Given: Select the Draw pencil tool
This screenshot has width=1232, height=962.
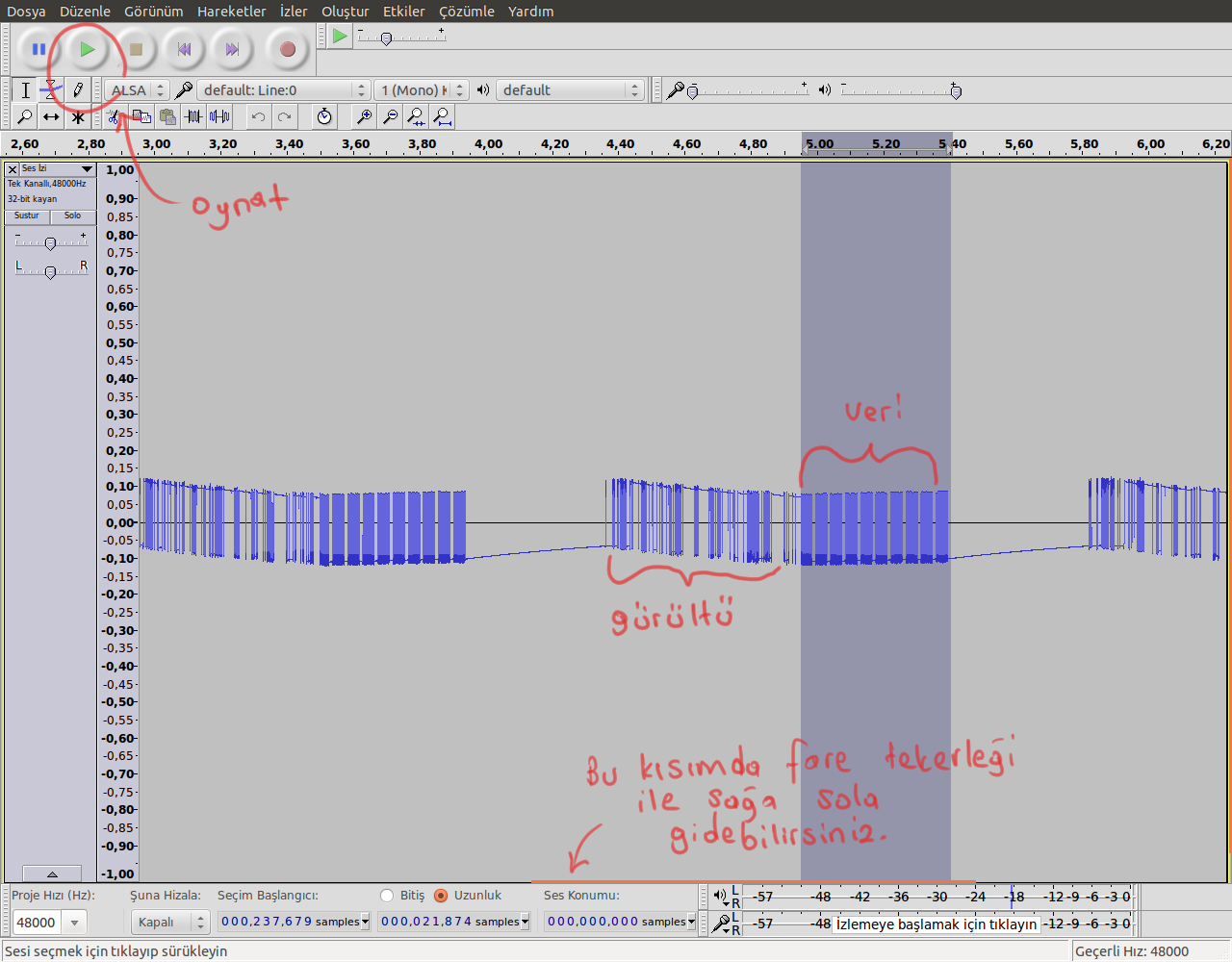Looking at the screenshot, I should coord(77,90).
